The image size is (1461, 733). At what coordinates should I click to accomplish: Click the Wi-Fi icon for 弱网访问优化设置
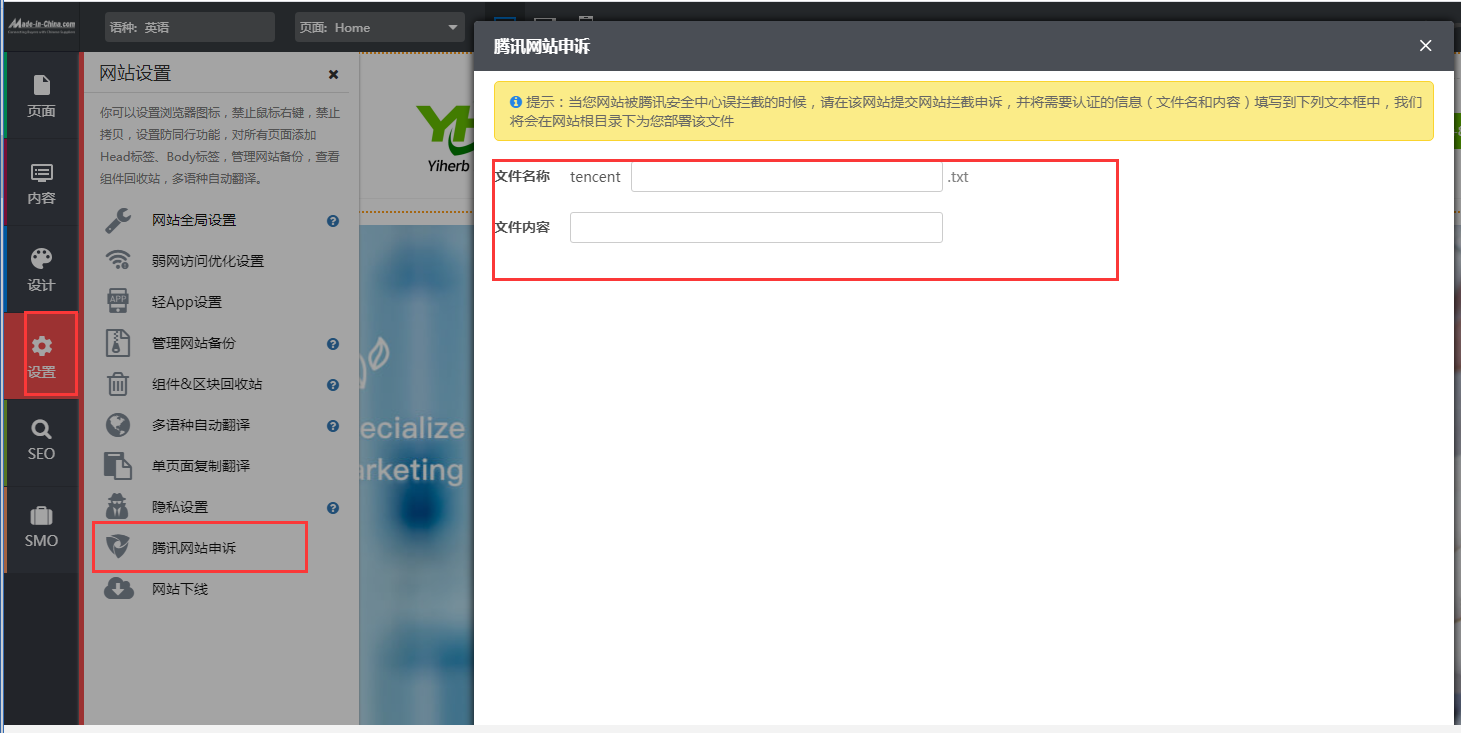tap(118, 261)
